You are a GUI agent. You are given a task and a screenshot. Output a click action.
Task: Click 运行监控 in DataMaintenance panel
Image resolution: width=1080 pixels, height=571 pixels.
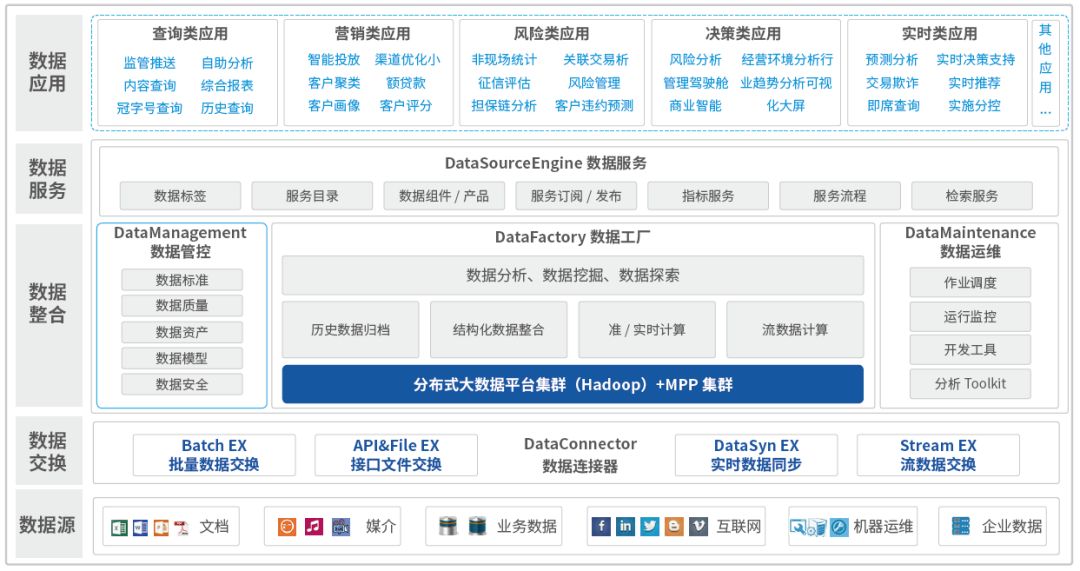pyautogui.click(x=970, y=317)
